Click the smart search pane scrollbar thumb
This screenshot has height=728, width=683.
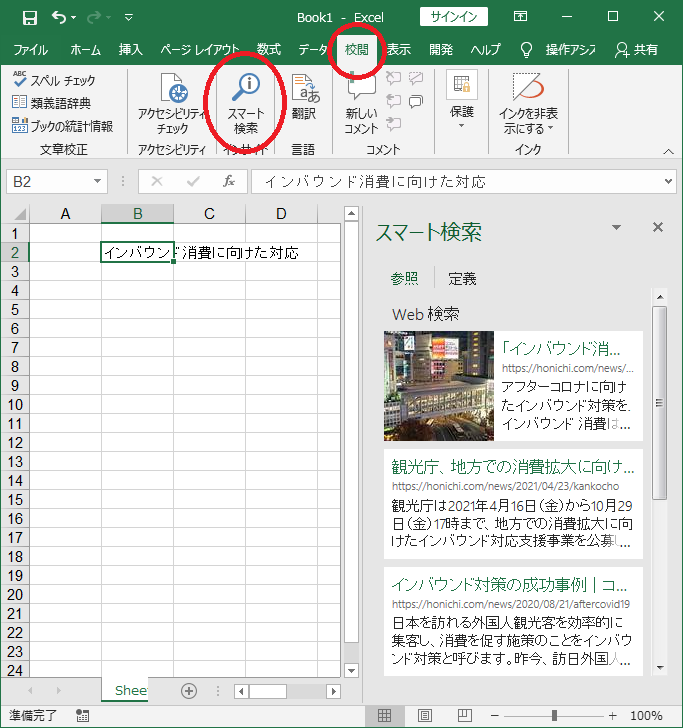click(659, 403)
